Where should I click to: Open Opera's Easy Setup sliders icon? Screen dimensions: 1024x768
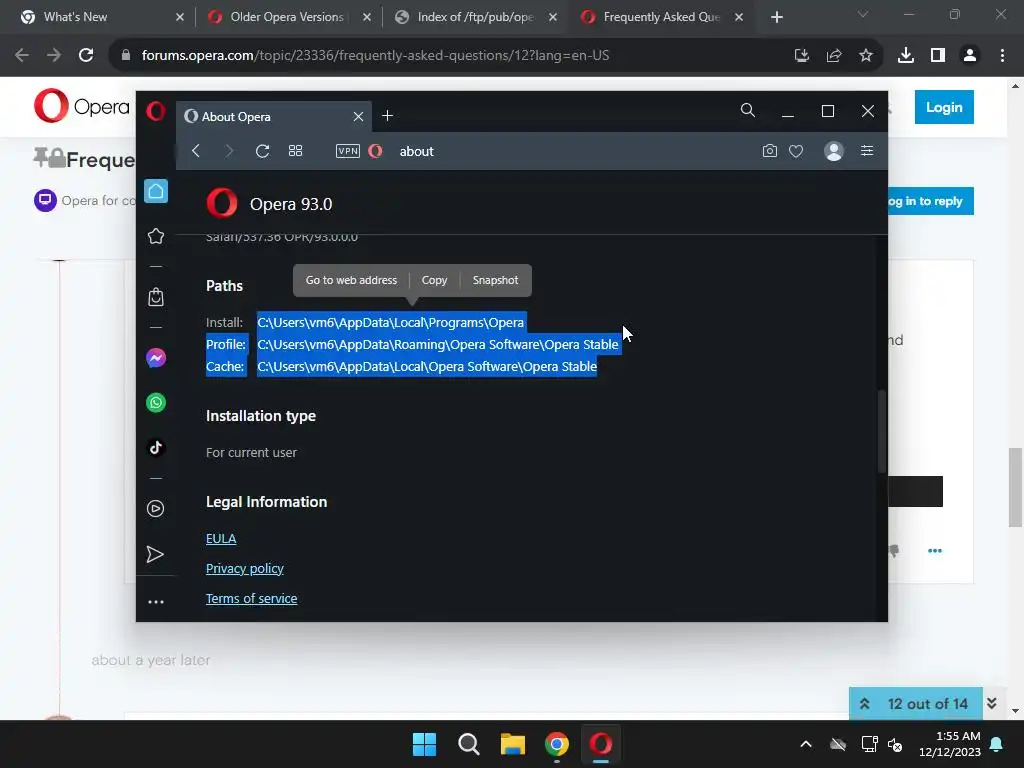click(x=867, y=151)
